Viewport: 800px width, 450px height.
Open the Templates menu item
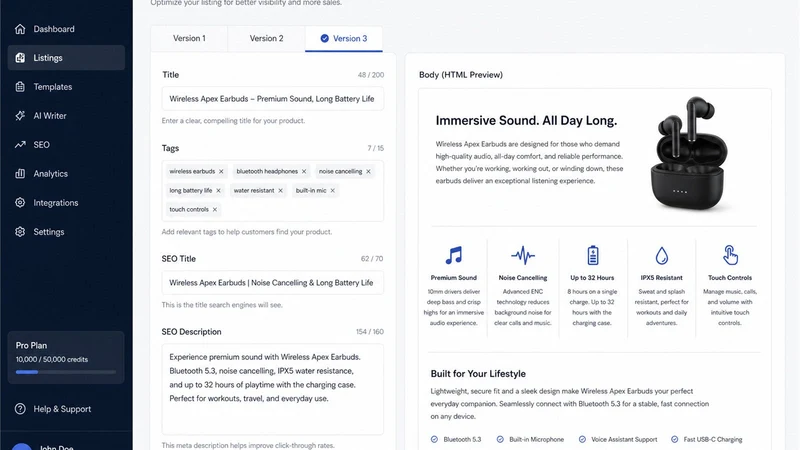(x=66, y=87)
